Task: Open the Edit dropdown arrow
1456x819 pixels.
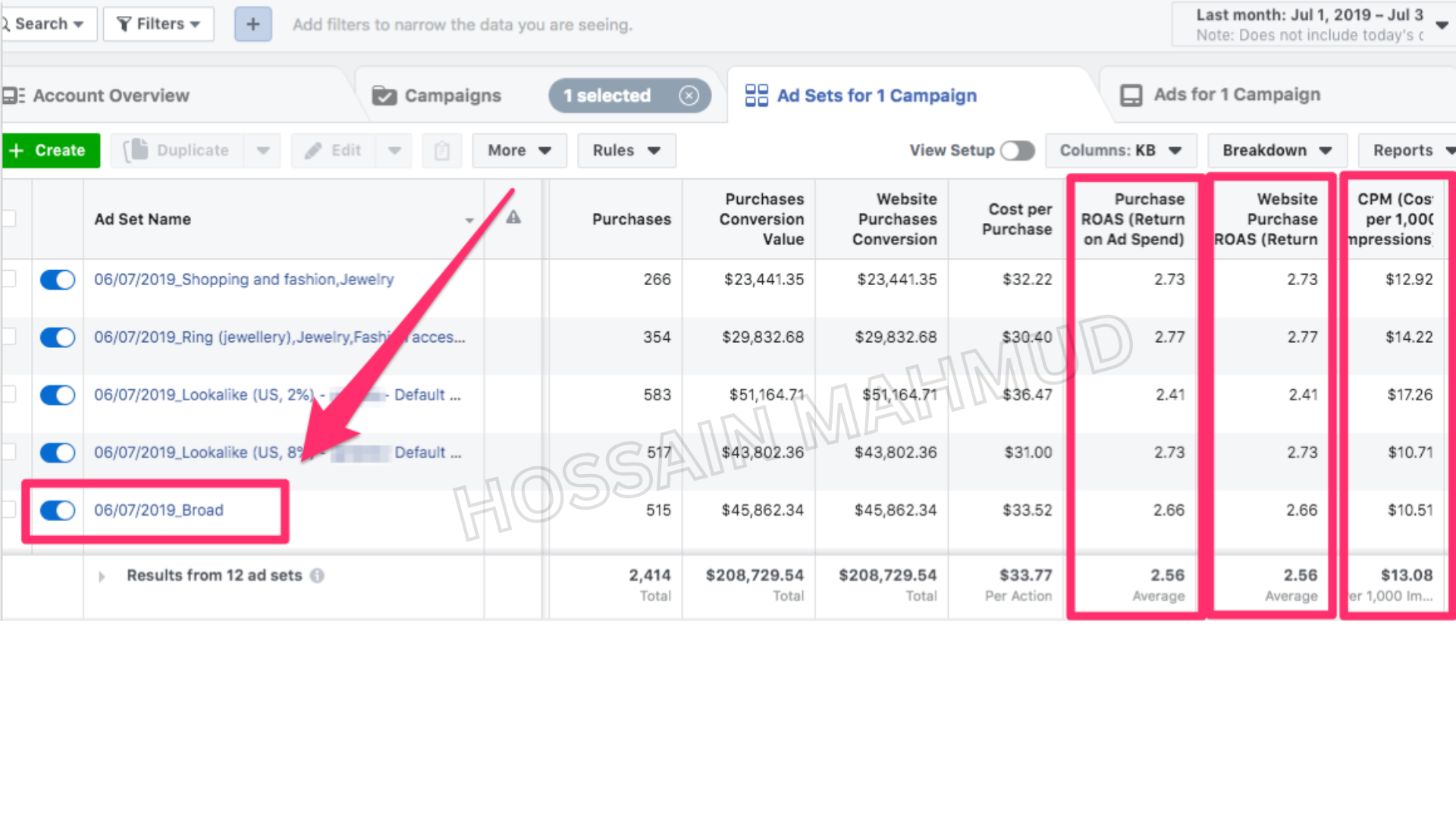Action: point(394,151)
